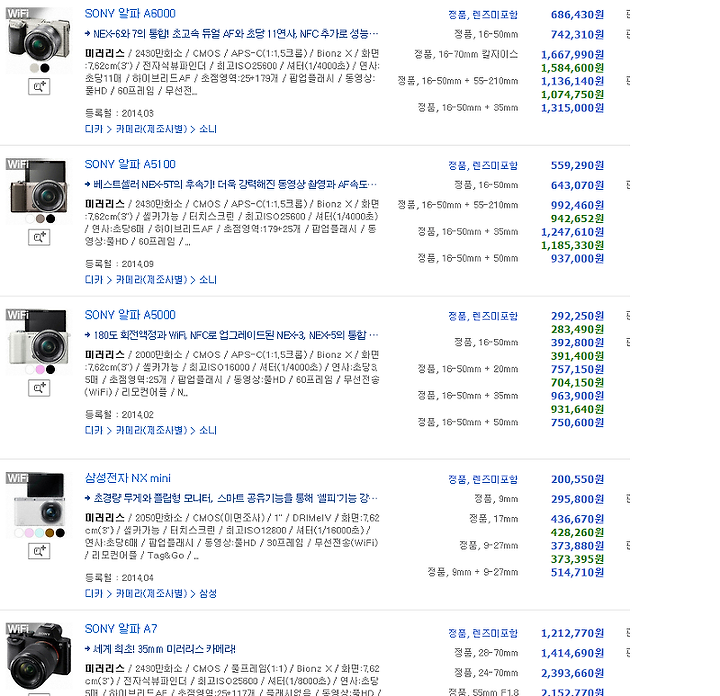Open zoom preview icon under SONY A5100 thumbnail
720x696 pixels.
tap(39, 237)
